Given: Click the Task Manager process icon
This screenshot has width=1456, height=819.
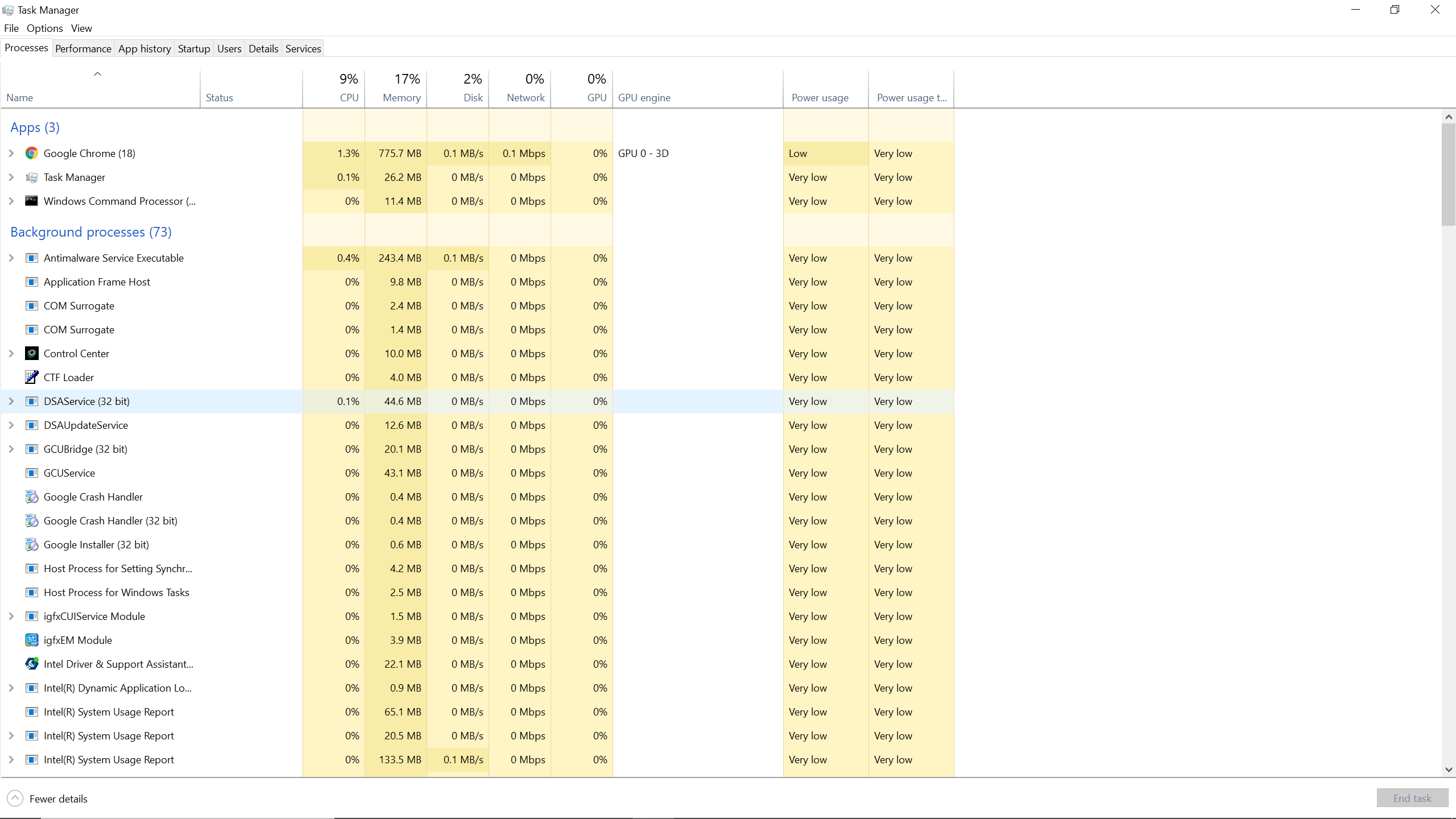Looking at the screenshot, I should (32, 177).
